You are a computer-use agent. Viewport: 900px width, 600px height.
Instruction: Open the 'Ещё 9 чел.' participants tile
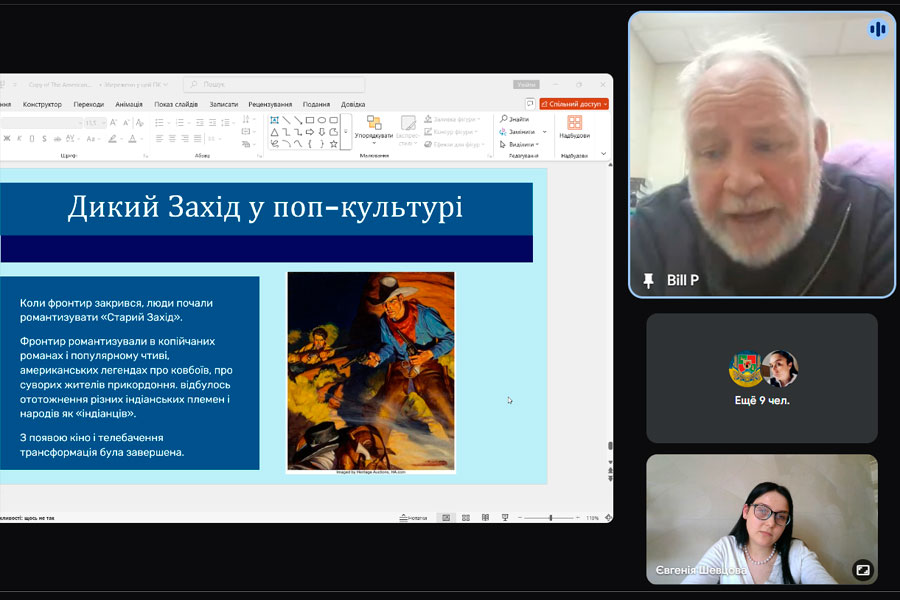point(762,378)
